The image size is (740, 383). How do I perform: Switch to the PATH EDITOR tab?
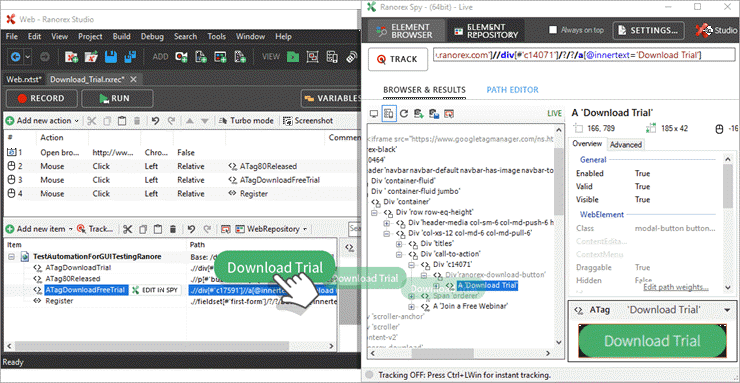tap(512, 90)
